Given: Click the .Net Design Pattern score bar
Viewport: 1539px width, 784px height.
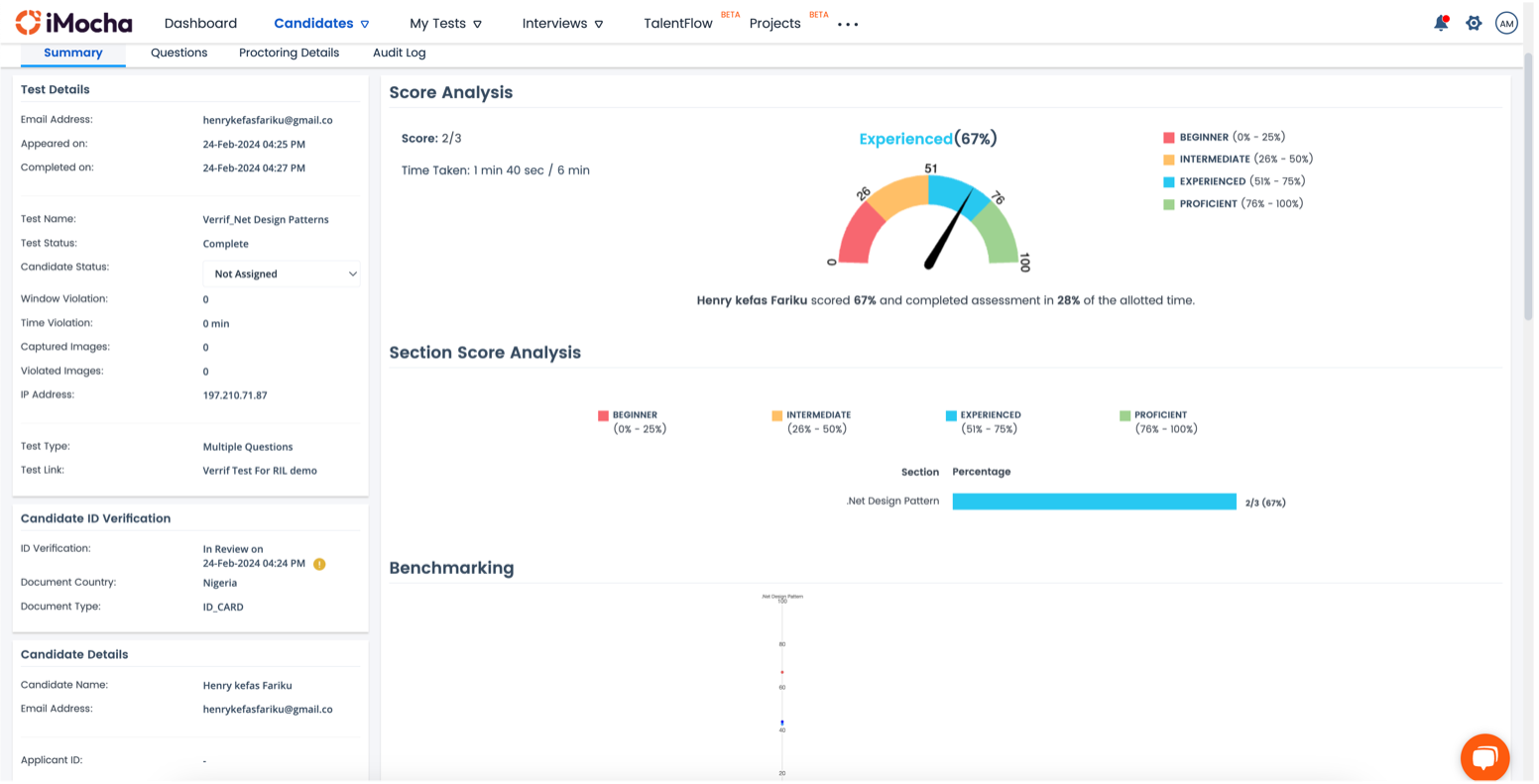Looking at the screenshot, I should (x=1094, y=502).
